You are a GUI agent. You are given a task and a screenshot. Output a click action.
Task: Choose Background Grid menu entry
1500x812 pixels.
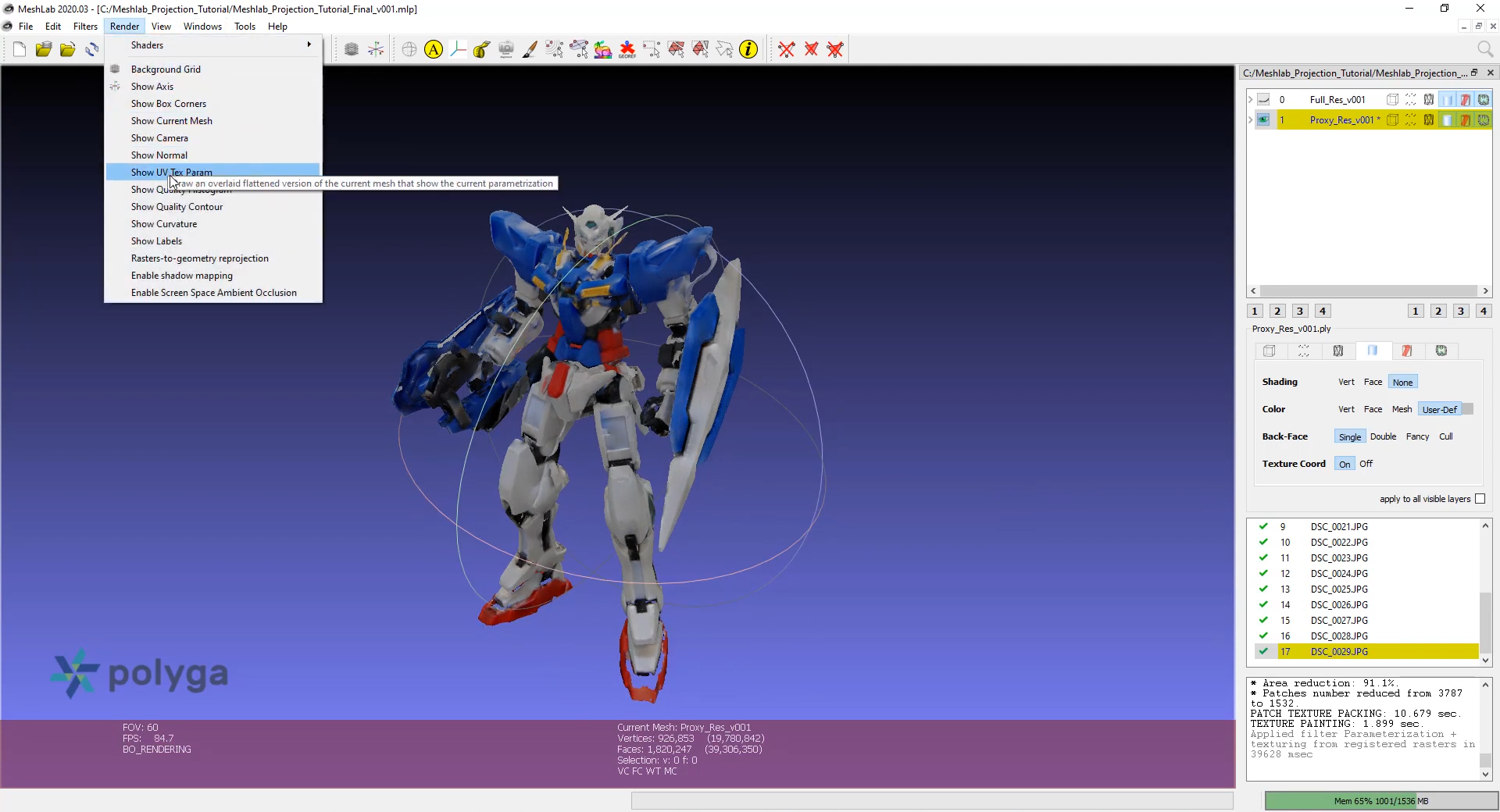point(212,69)
